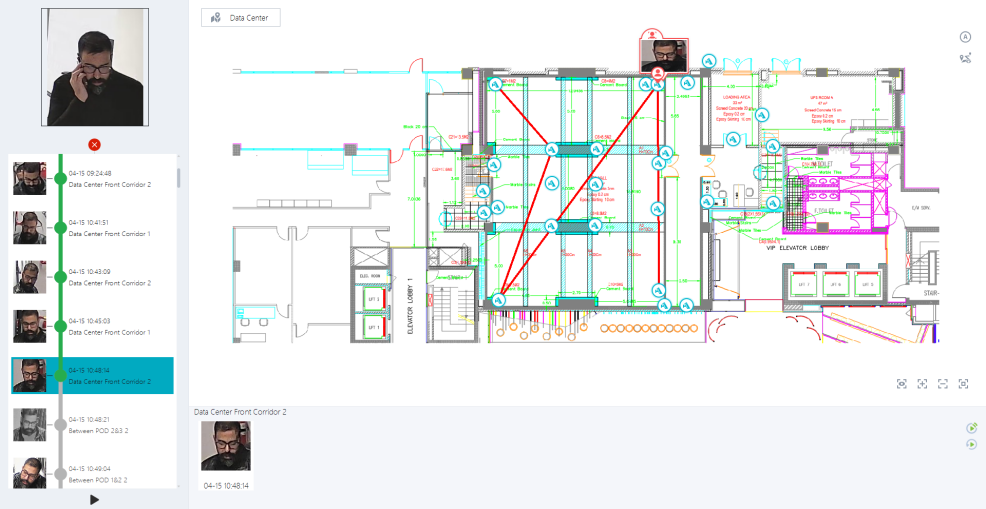The height and width of the screenshot is (509, 986).
Task: Click the timeline dot for 10:49:04 entry
Action: point(60,473)
